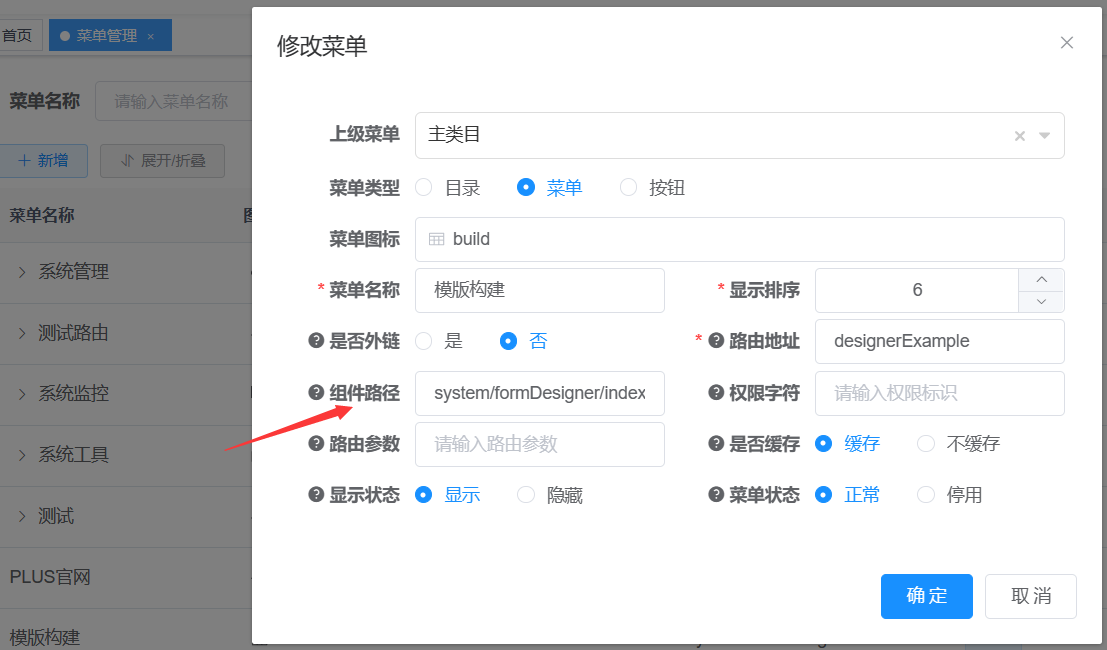Close the 修改菜单 dialog with X
Viewport: 1107px width, 650px height.
tap(1067, 43)
